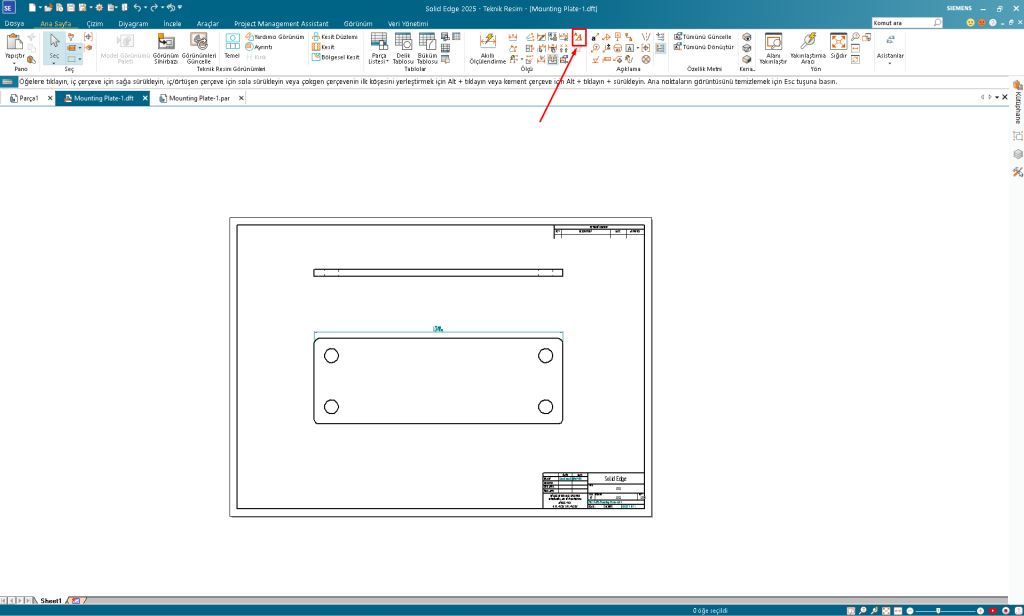Click the Kesit Düzlemi button
This screenshot has width=1024, height=616.
[x=335, y=36]
